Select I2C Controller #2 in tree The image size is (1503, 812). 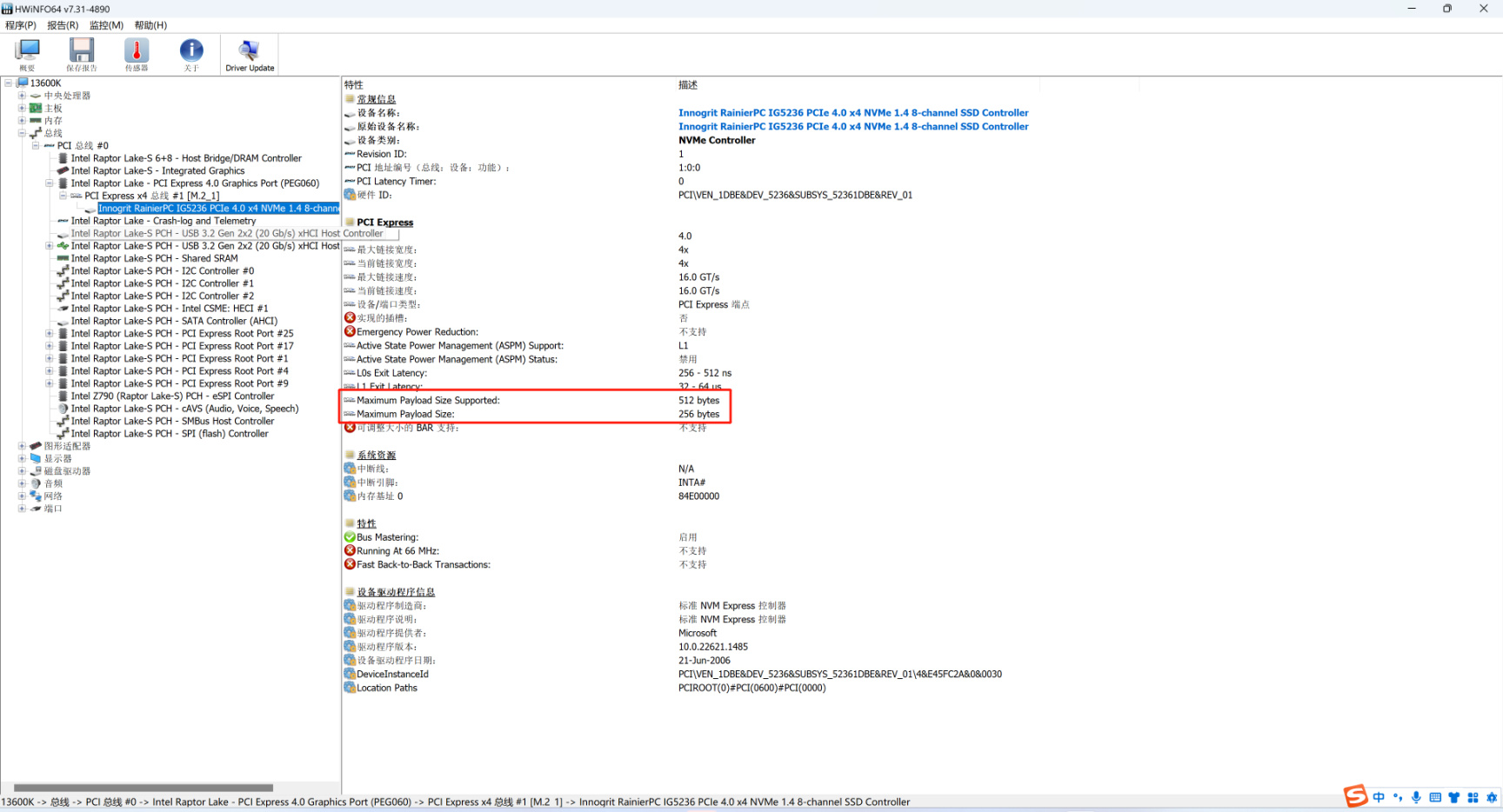point(163,296)
